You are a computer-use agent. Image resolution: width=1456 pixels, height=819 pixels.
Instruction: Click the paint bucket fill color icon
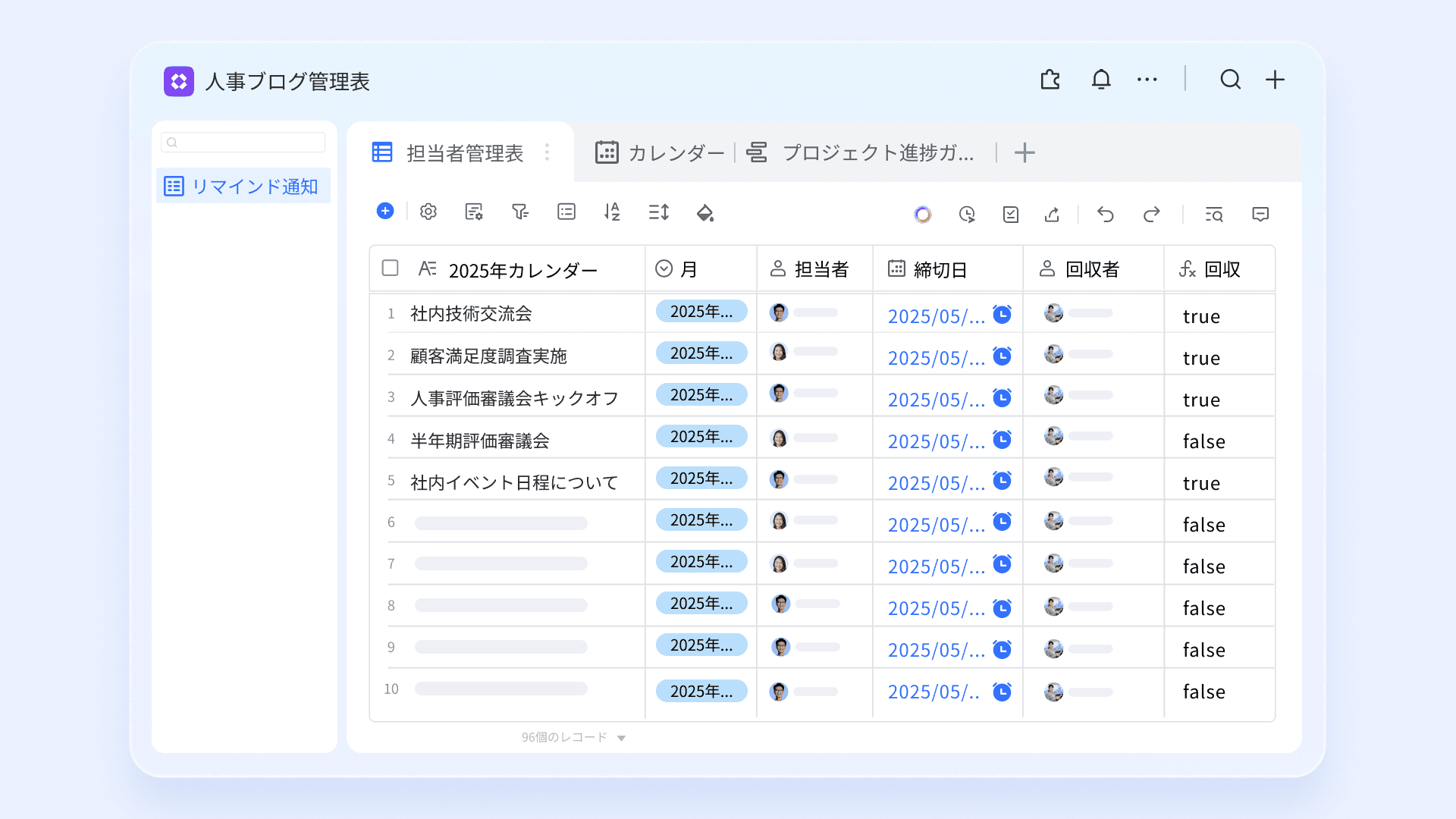coord(705,213)
